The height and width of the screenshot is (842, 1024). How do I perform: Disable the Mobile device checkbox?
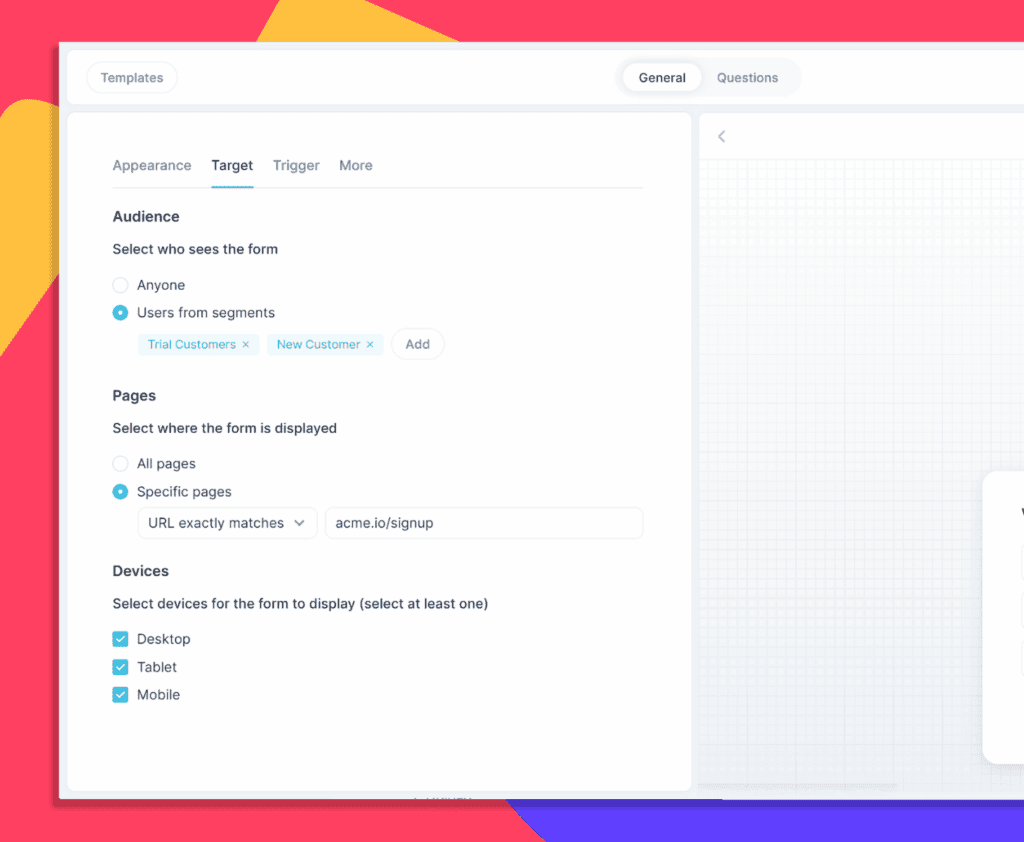click(x=121, y=695)
